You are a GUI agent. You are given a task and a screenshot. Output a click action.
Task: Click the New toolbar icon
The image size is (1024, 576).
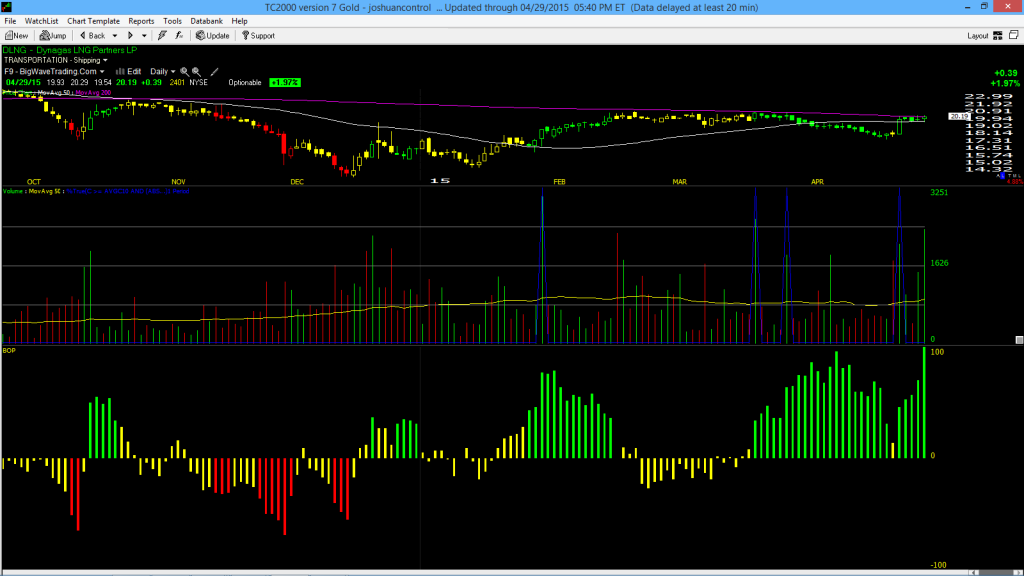[x=16, y=36]
